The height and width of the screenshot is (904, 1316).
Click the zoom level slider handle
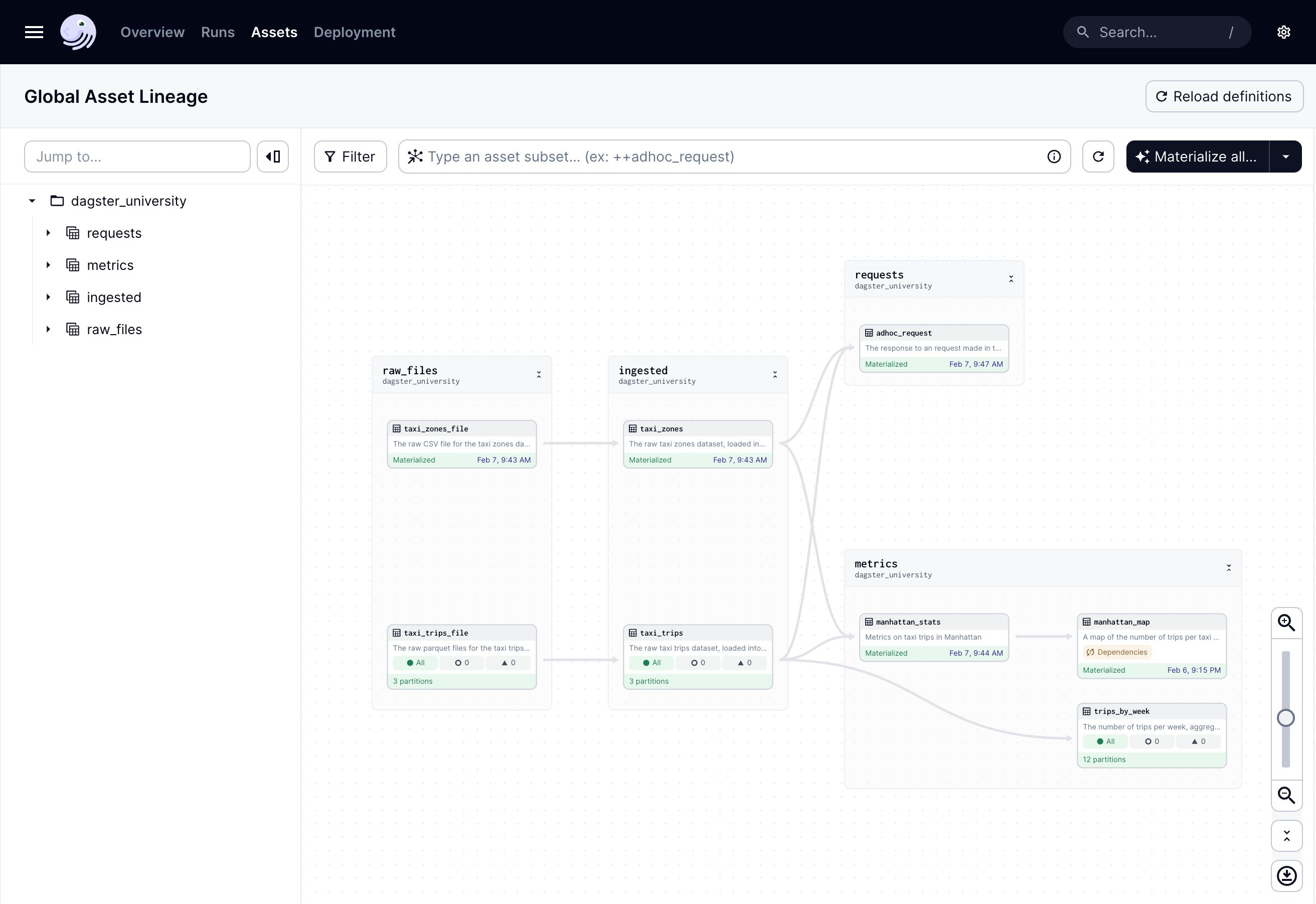tap(1286, 718)
